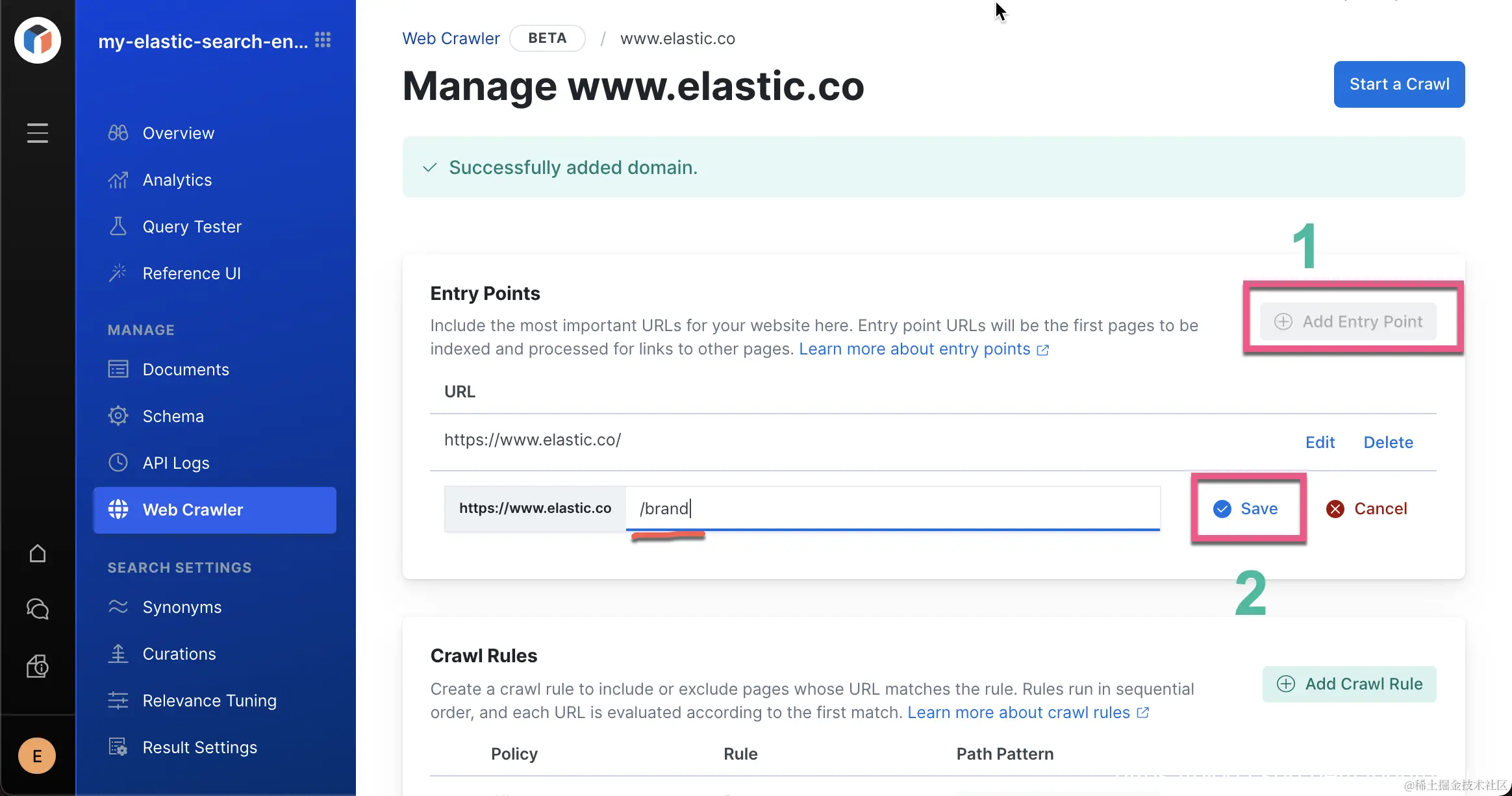Delete the https://www.elastic.co/ entry point

pos(1388,442)
